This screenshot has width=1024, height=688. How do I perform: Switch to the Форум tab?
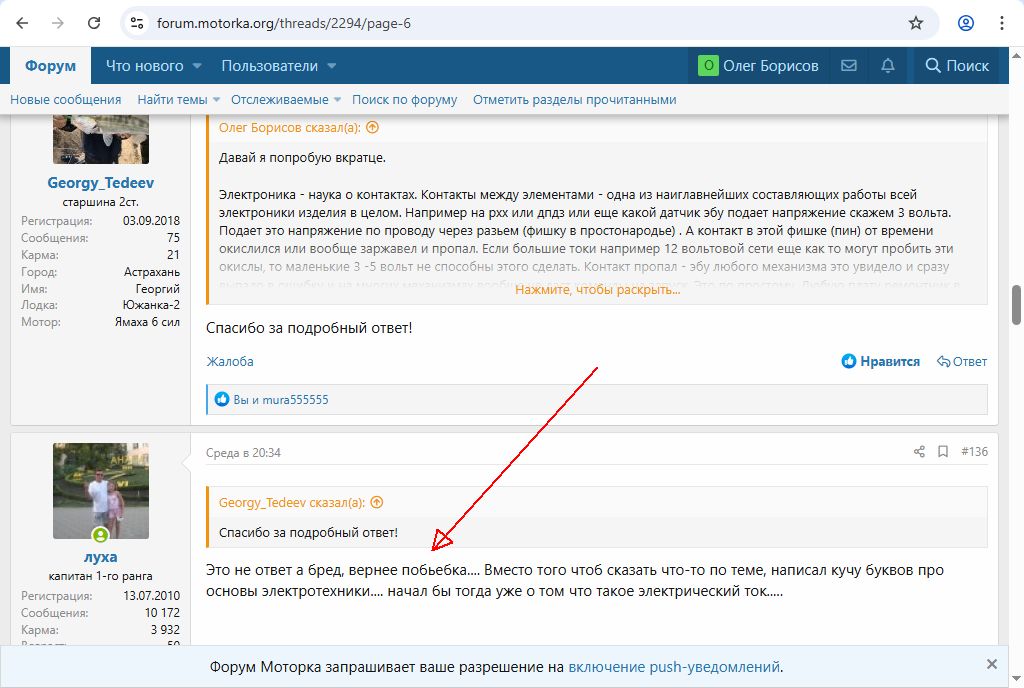click(50, 66)
